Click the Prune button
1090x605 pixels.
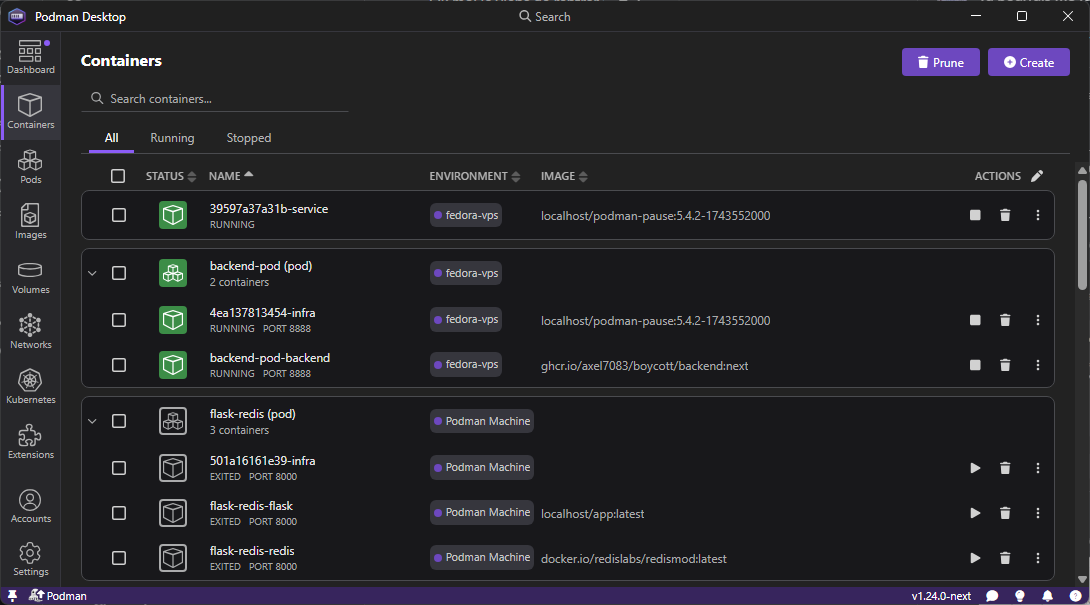[x=940, y=62]
